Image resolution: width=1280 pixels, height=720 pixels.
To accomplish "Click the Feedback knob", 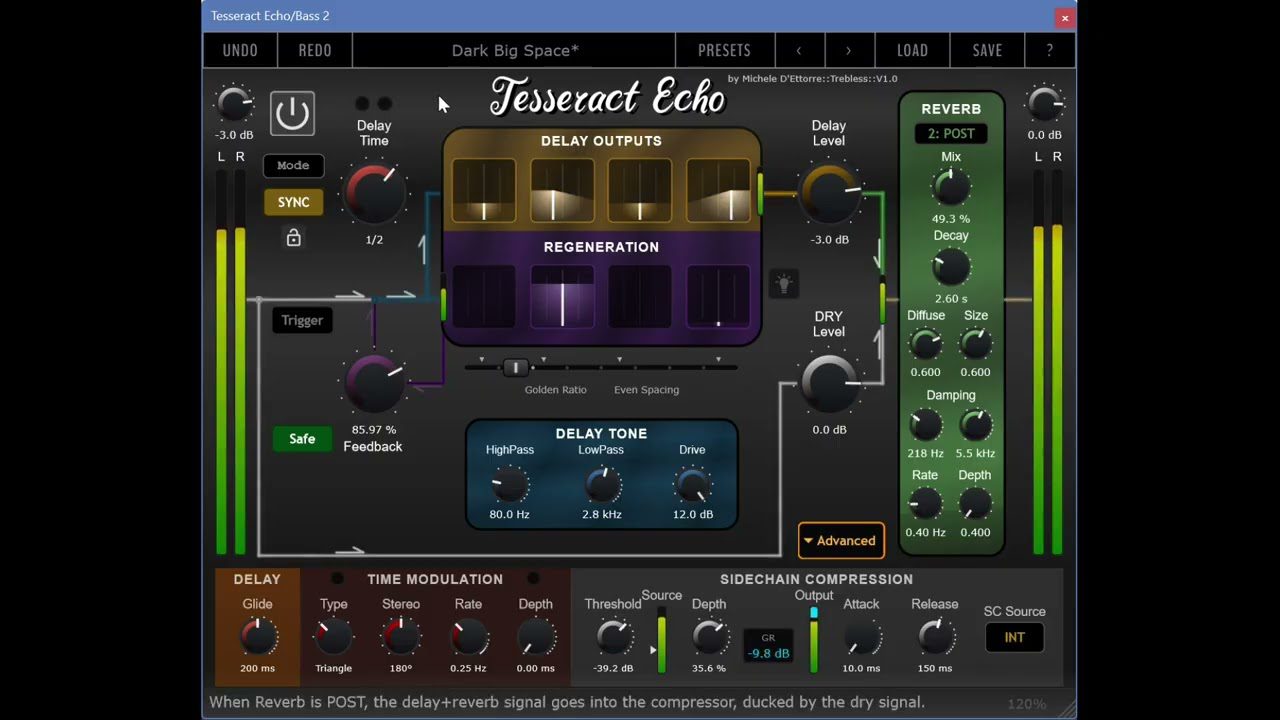I will click(374, 385).
